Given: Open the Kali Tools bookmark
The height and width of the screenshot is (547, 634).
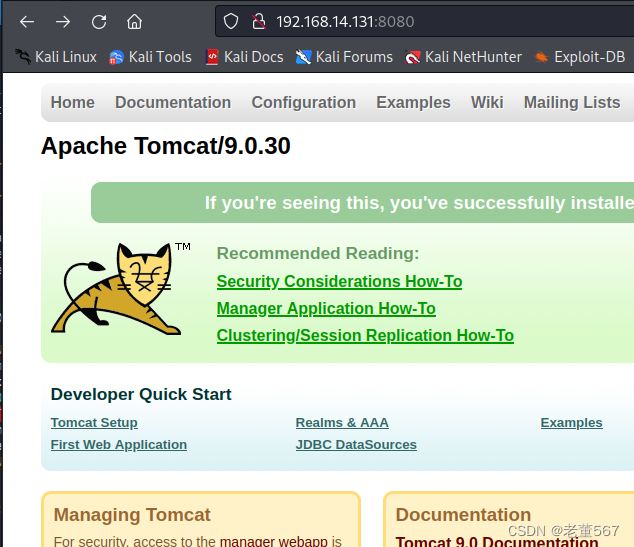Looking at the screenshot, I should click(150, 57).
